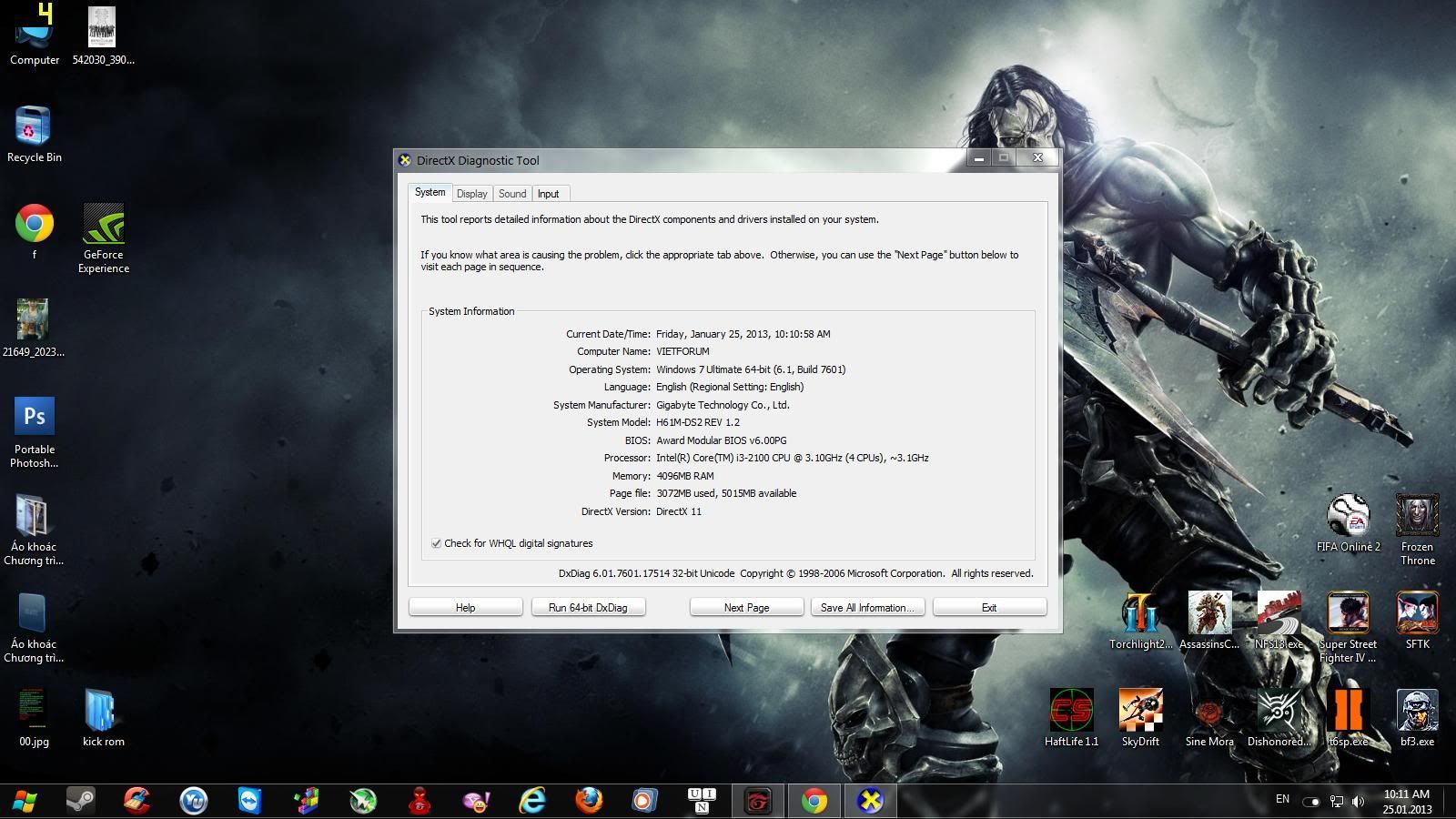Screen dimensions: 1456x819
Task: Open Yahoo Messenger taskbar icon
Action: [x=476, y=801]
